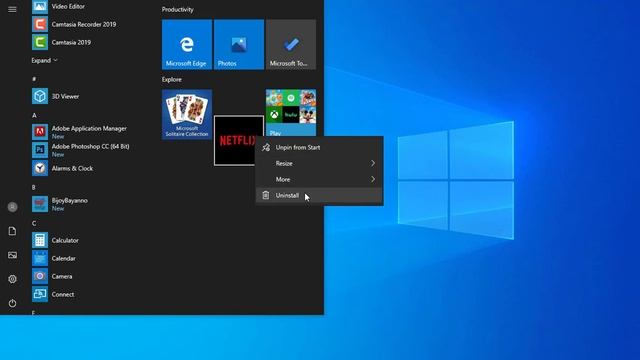Click Adobe Photoshop CC (64 Bit) label
640x360 pixels.
coord(90,146)
